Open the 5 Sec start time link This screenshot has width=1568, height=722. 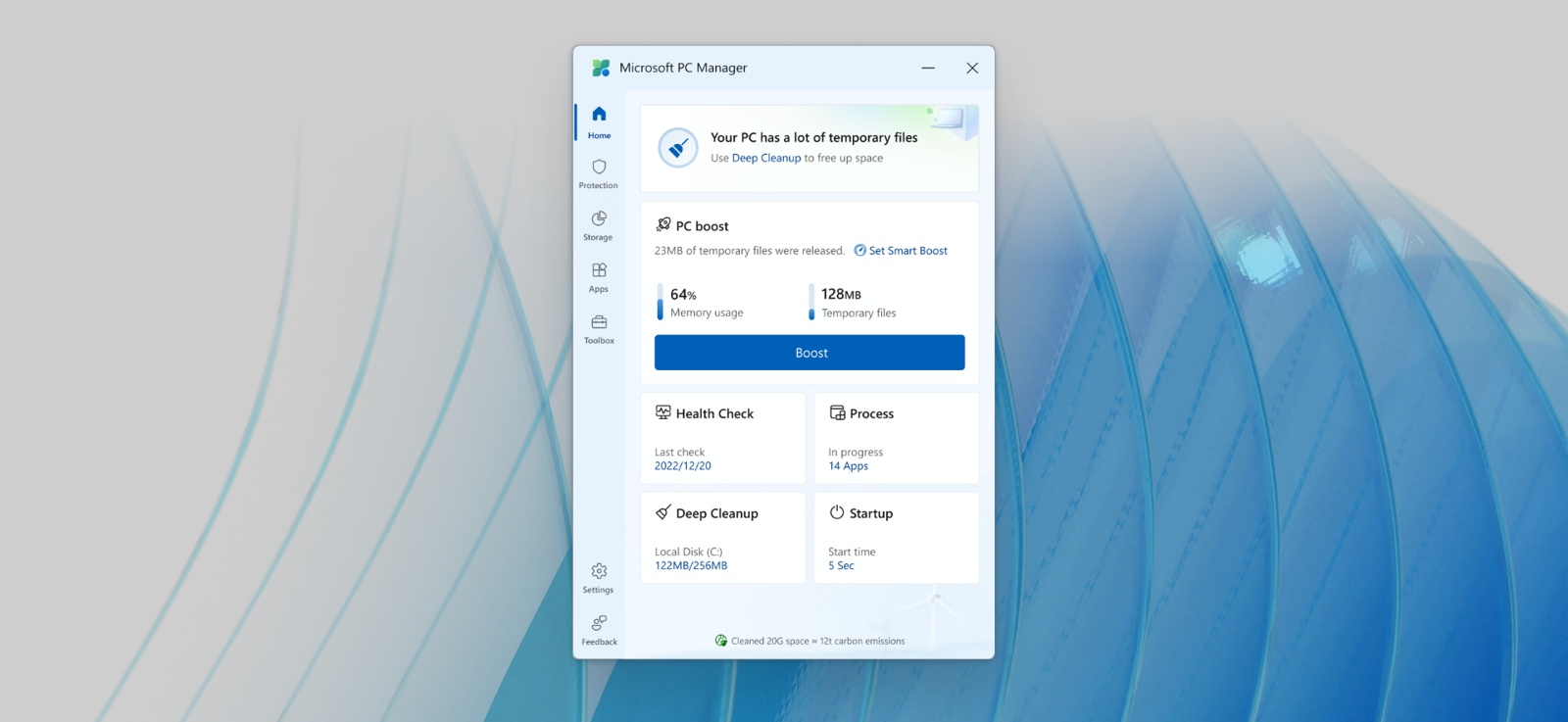click(841, 566)
